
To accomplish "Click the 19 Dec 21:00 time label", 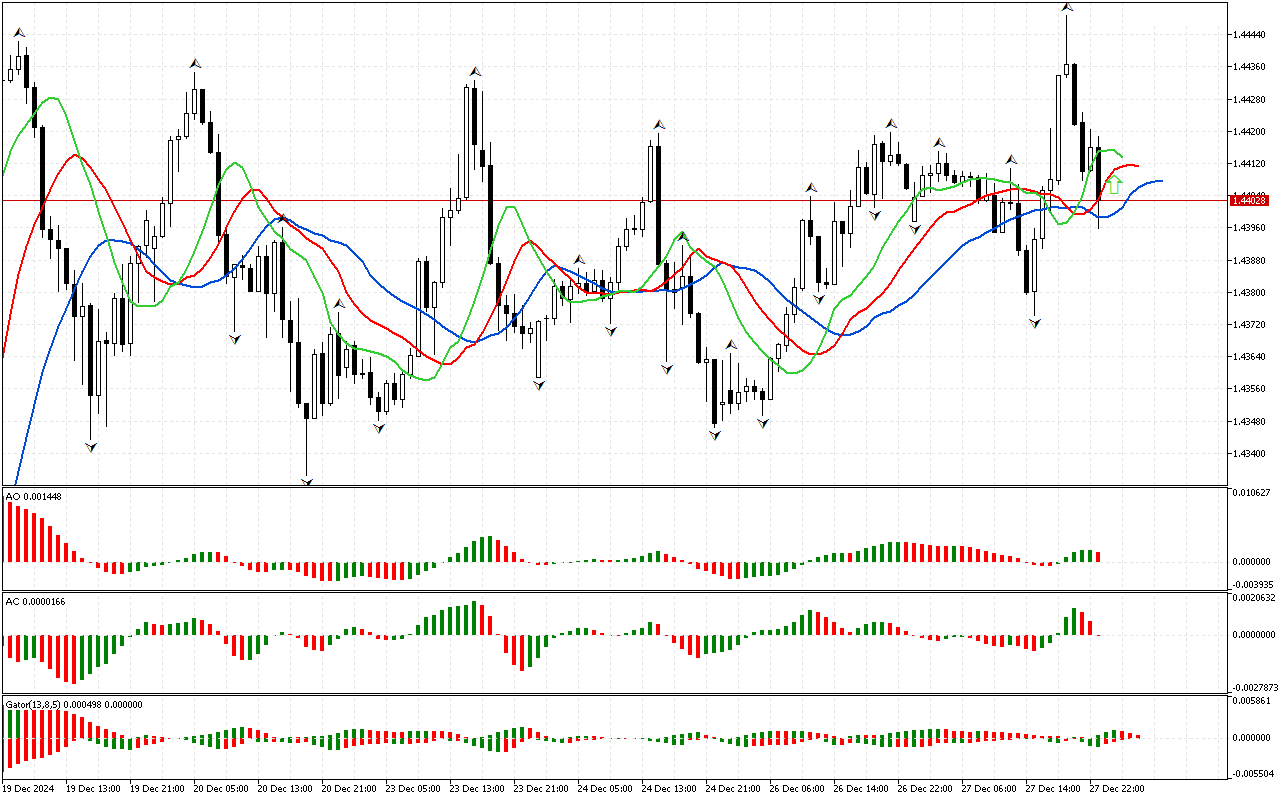I will click(157, 789).
